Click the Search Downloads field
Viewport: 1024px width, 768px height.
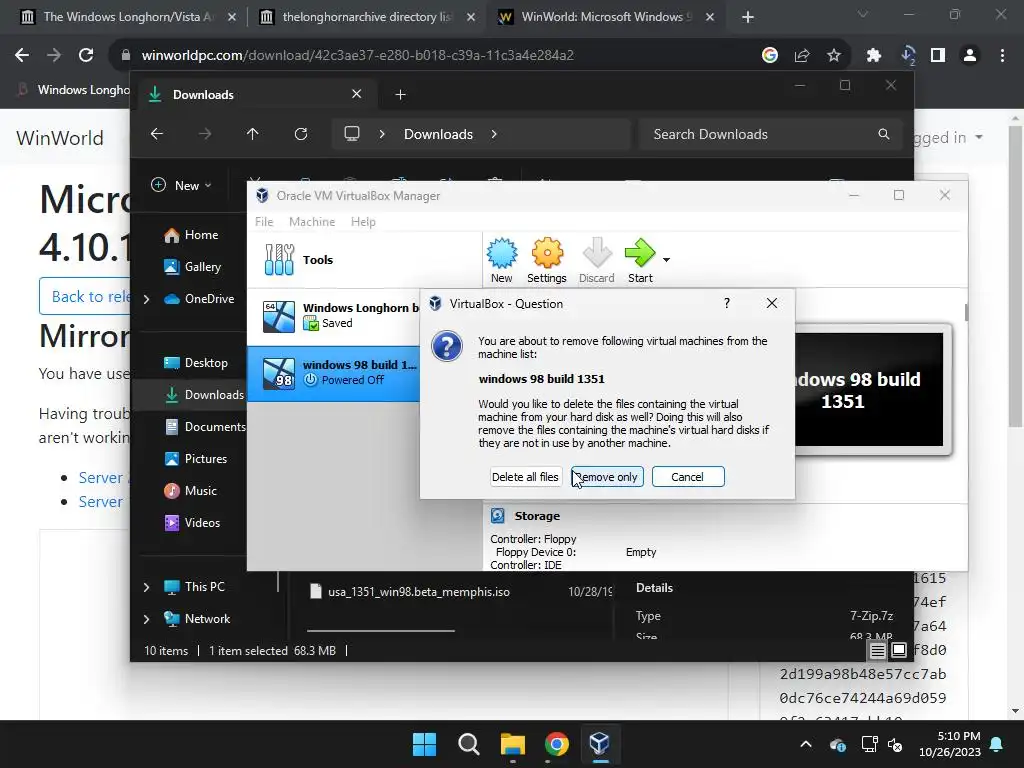(x=771, y=134)
